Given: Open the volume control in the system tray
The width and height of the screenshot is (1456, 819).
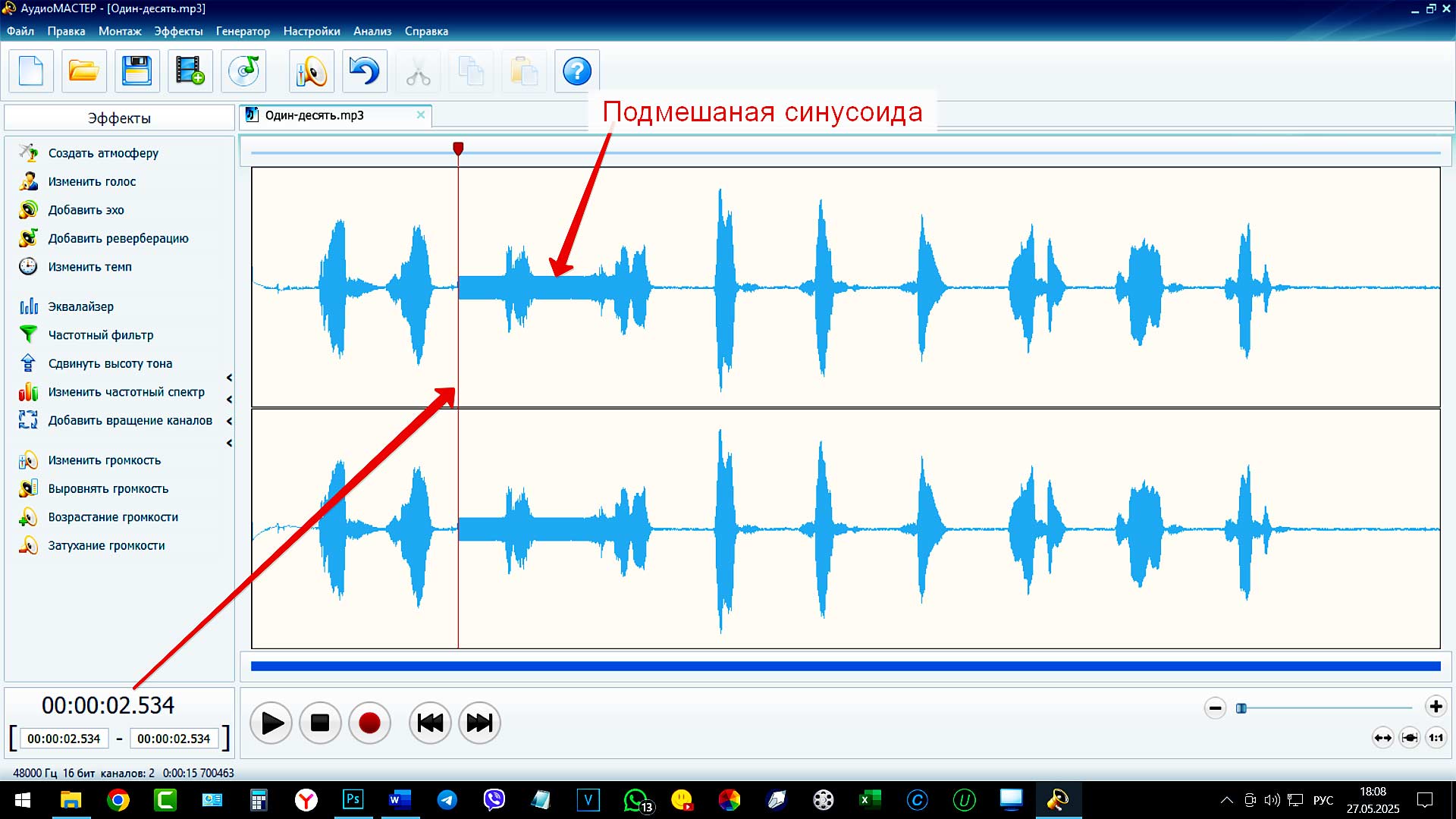Looking at the screenshot, I should click(1272, 800).
